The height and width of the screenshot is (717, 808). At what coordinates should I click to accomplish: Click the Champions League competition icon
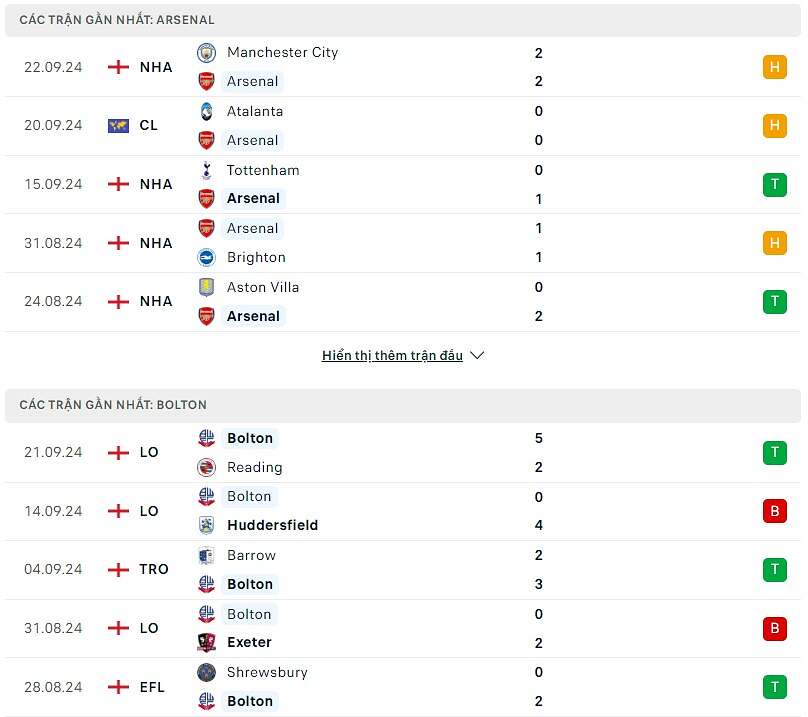pos(118,126)
